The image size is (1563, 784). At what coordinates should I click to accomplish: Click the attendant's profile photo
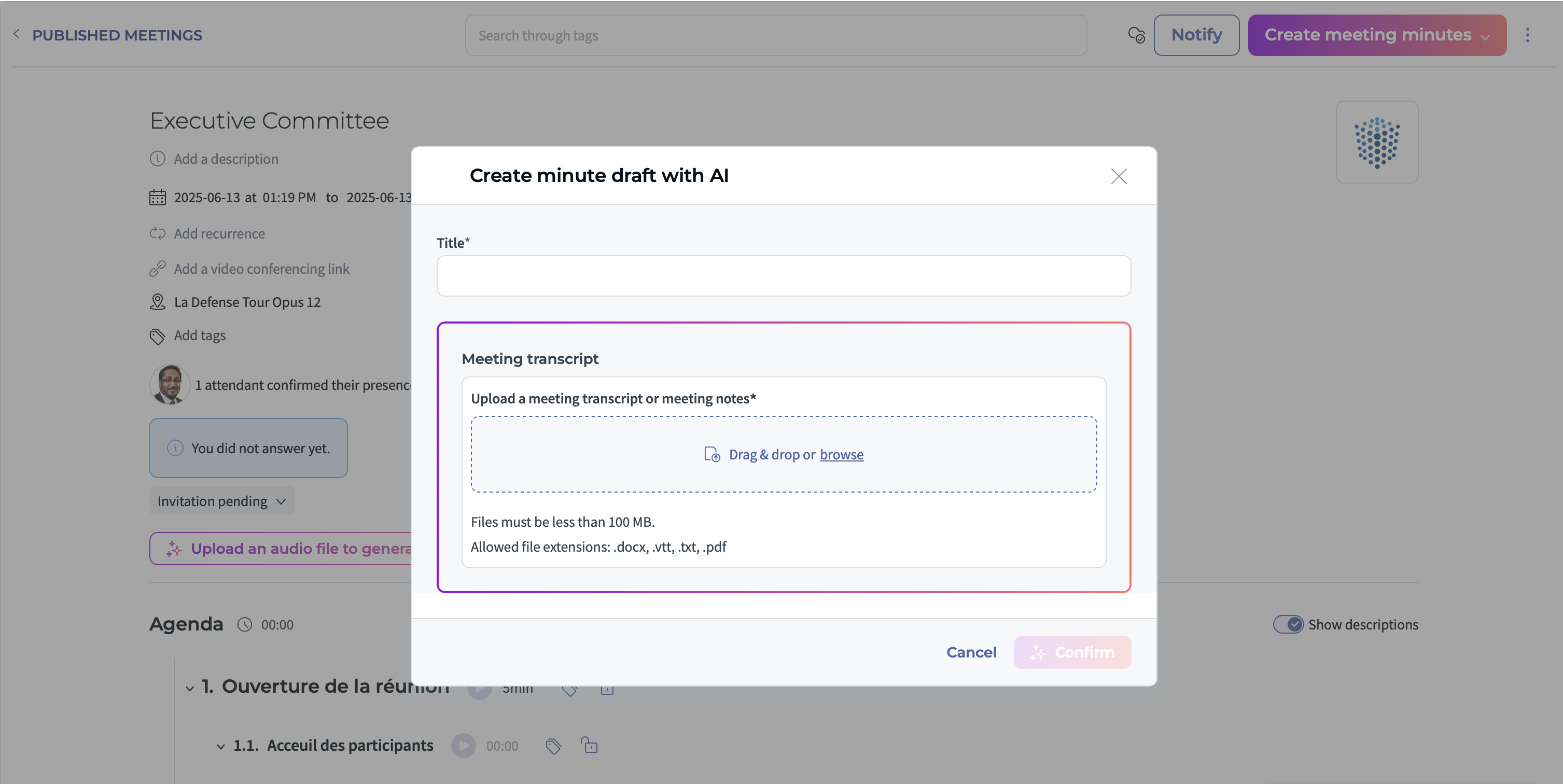170,385
